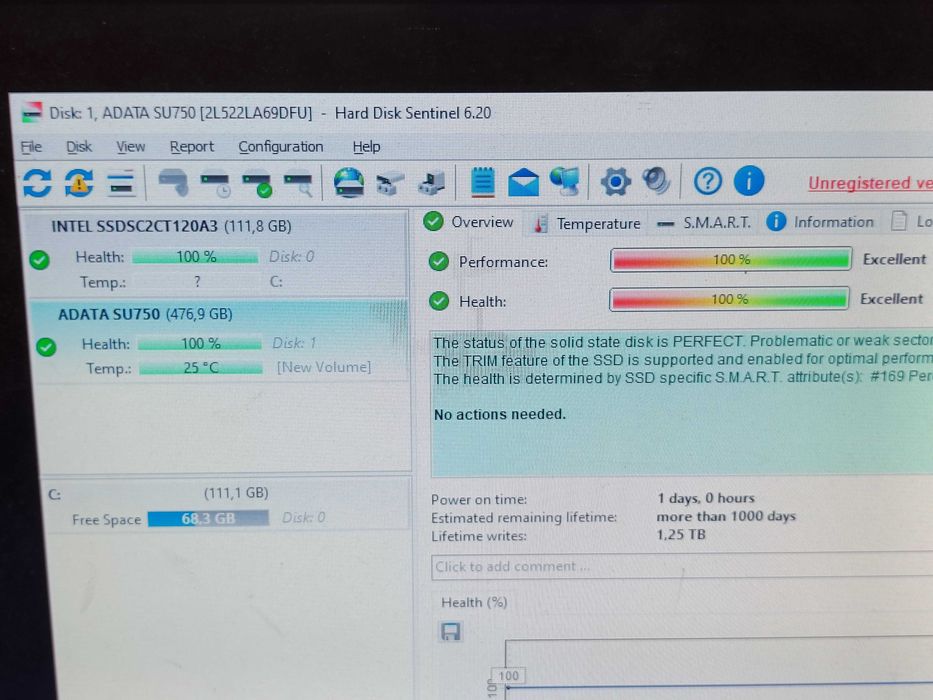The width and height of the screenshot is (933, 700).
Task: Open settings via the gear icon
Action: (x=615, y=182)
